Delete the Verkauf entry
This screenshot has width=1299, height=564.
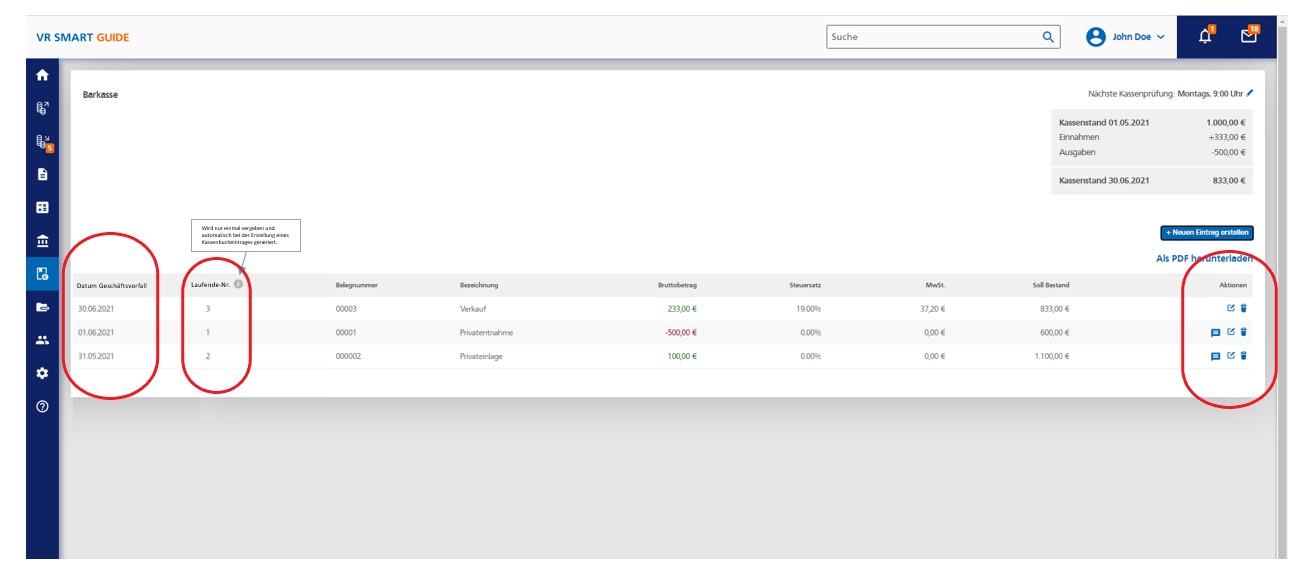tap(1244, 309)
